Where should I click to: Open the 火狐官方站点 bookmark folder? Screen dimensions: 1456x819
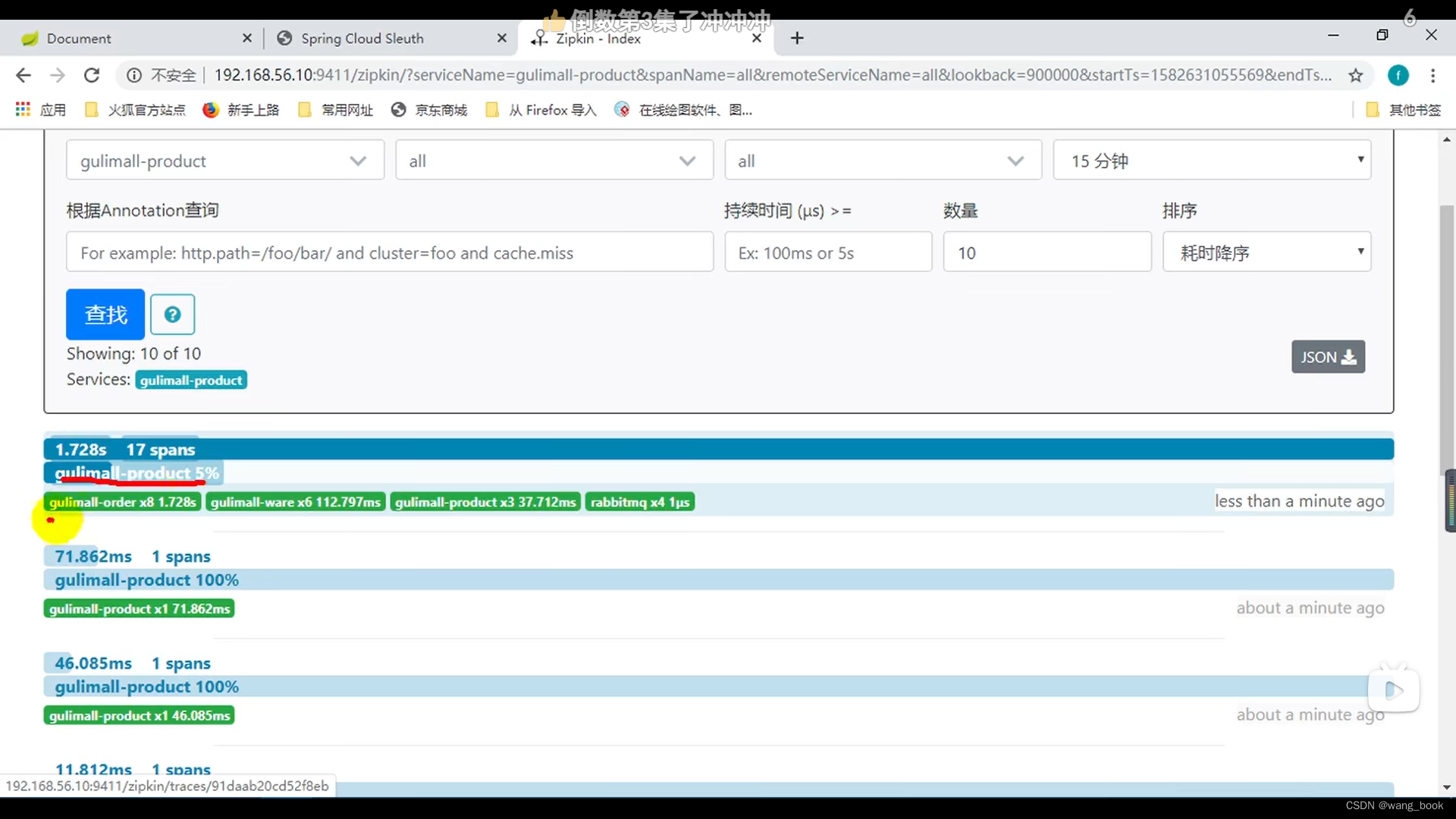[135, 110]
